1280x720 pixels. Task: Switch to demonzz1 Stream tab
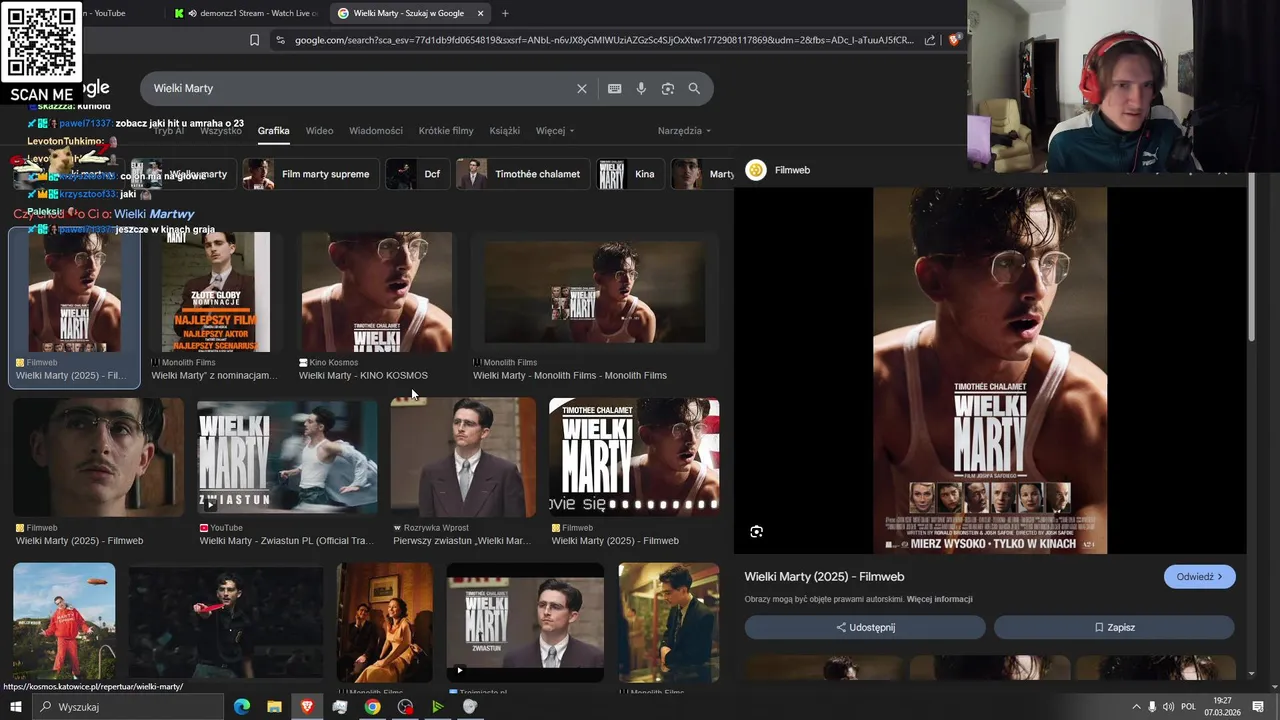(245, 13)
